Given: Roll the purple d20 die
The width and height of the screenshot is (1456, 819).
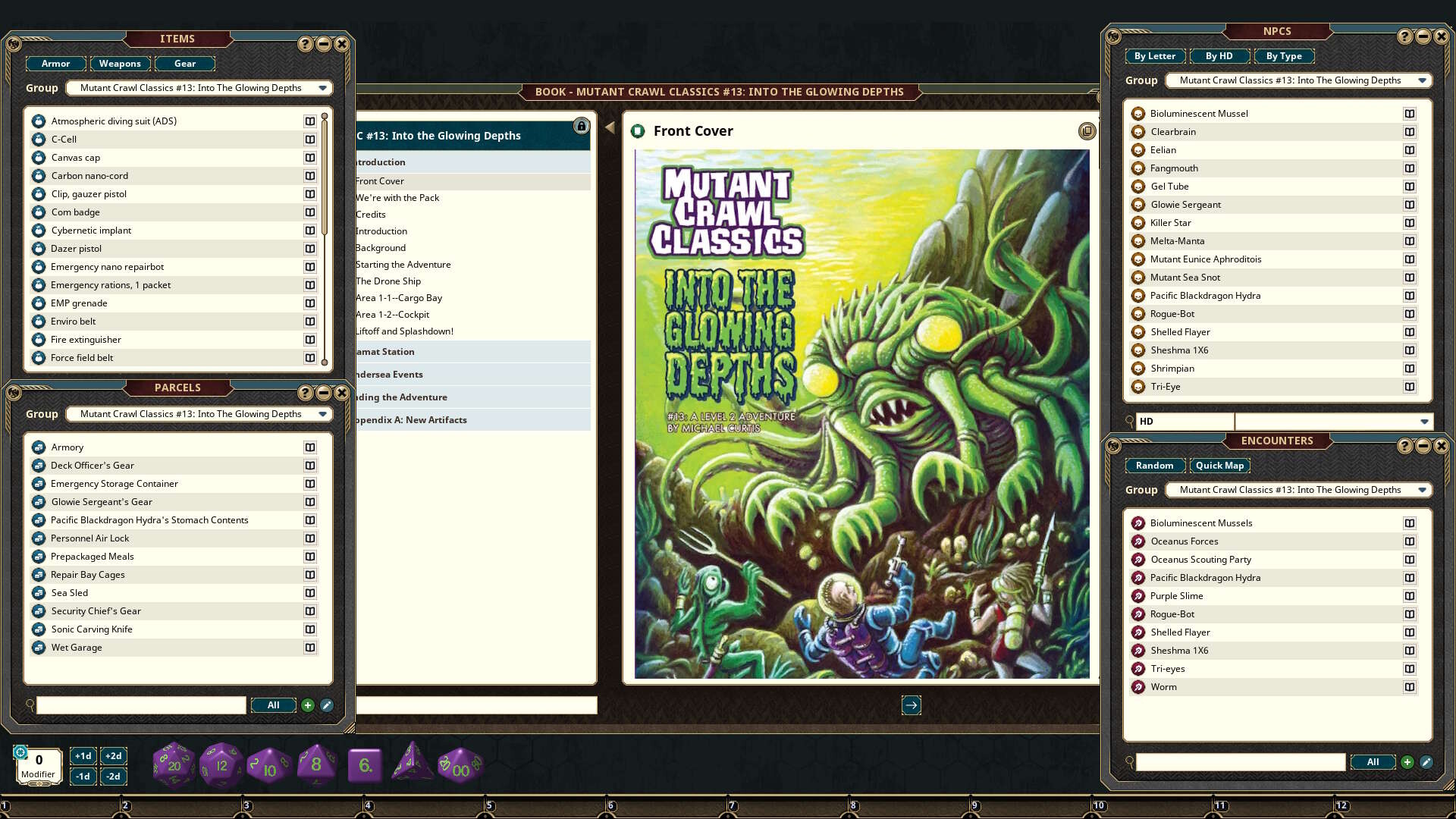Looking at the screenshot, I should [x=173, y=764].
